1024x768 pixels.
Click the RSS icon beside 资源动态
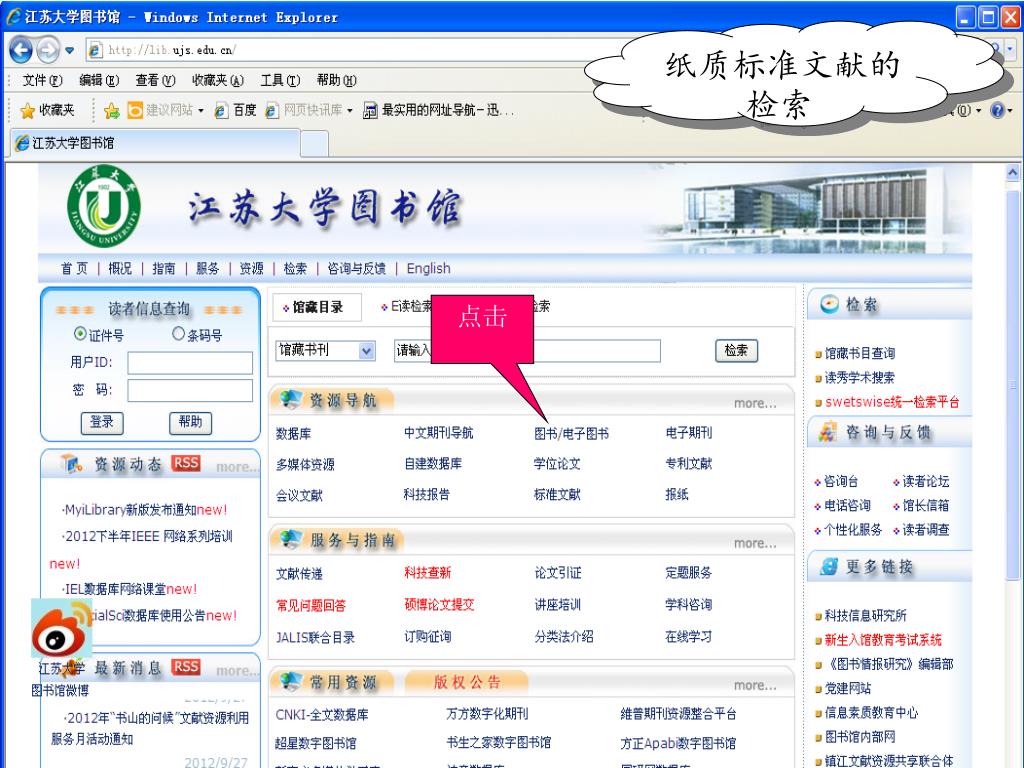(186, 463)
